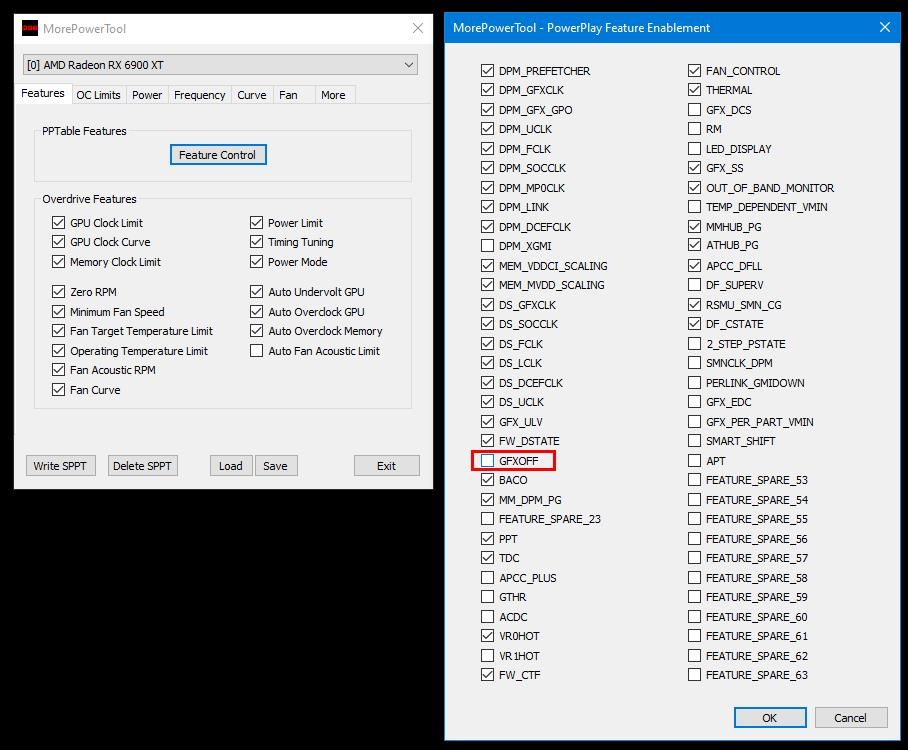Toggle the Zero RPM checkbox
Screen dimensions: 908x750
point(58,291)
